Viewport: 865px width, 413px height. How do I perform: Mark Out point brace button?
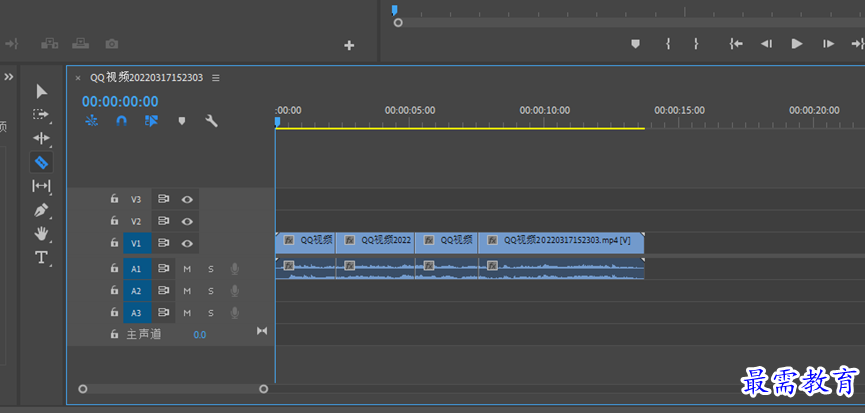[x=696, y=44]
